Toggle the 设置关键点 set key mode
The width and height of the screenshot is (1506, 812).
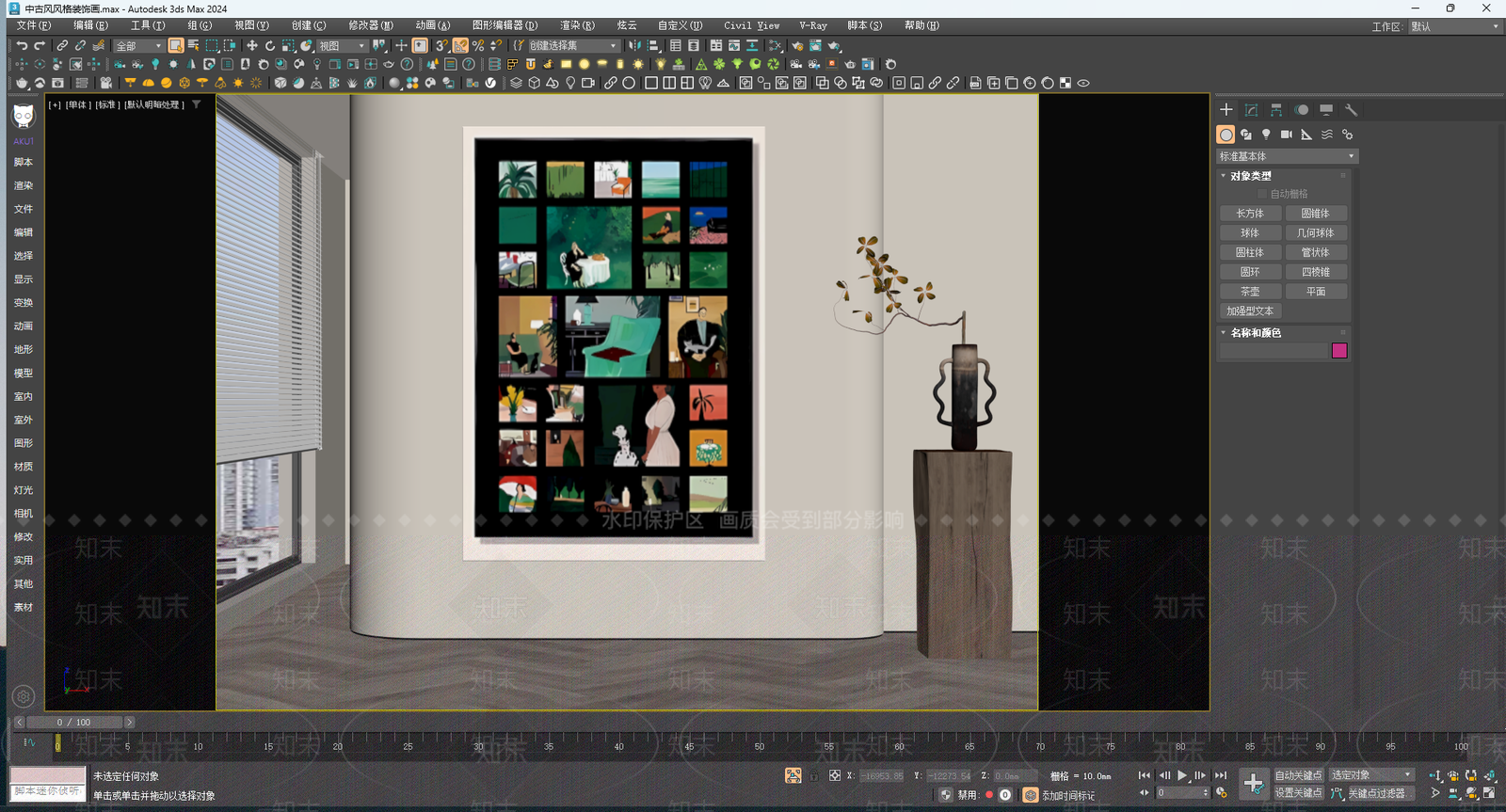click(1299, 793)
